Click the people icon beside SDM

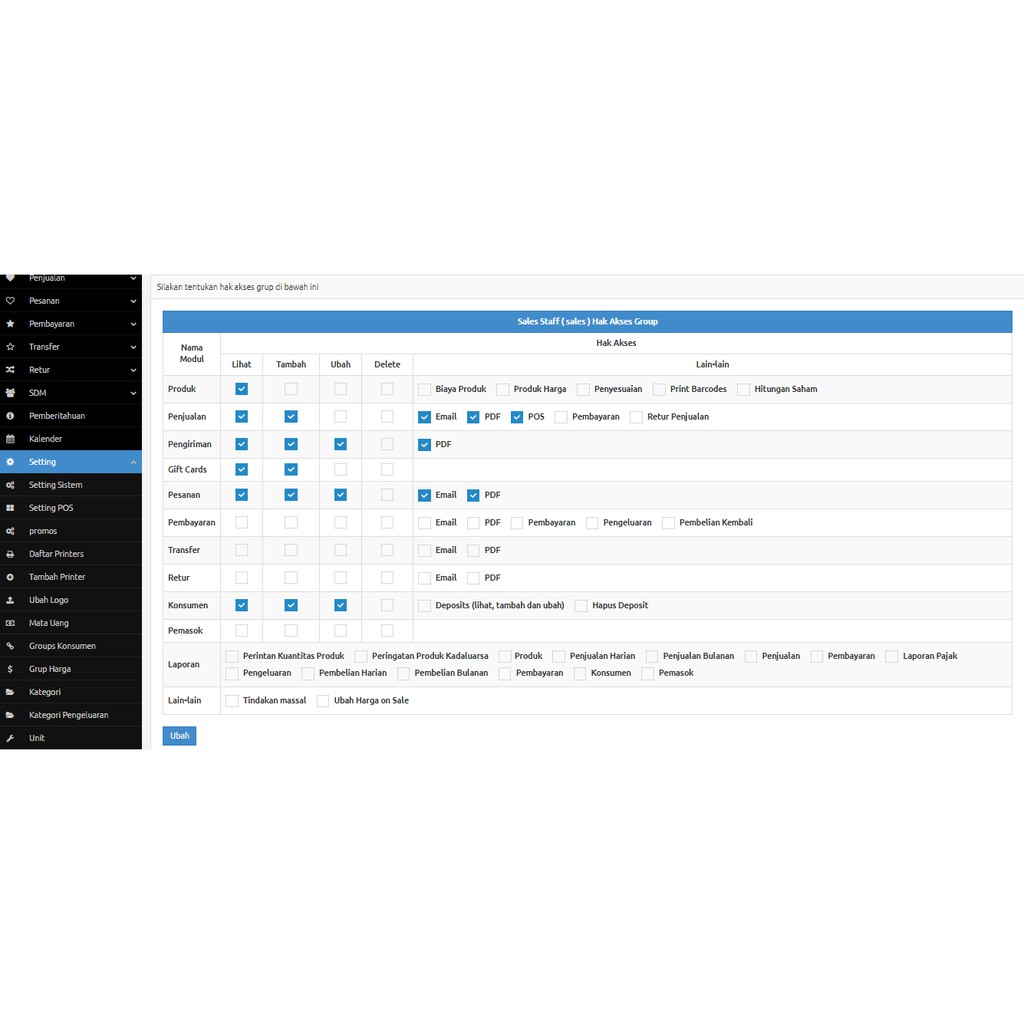coord(10,393)
